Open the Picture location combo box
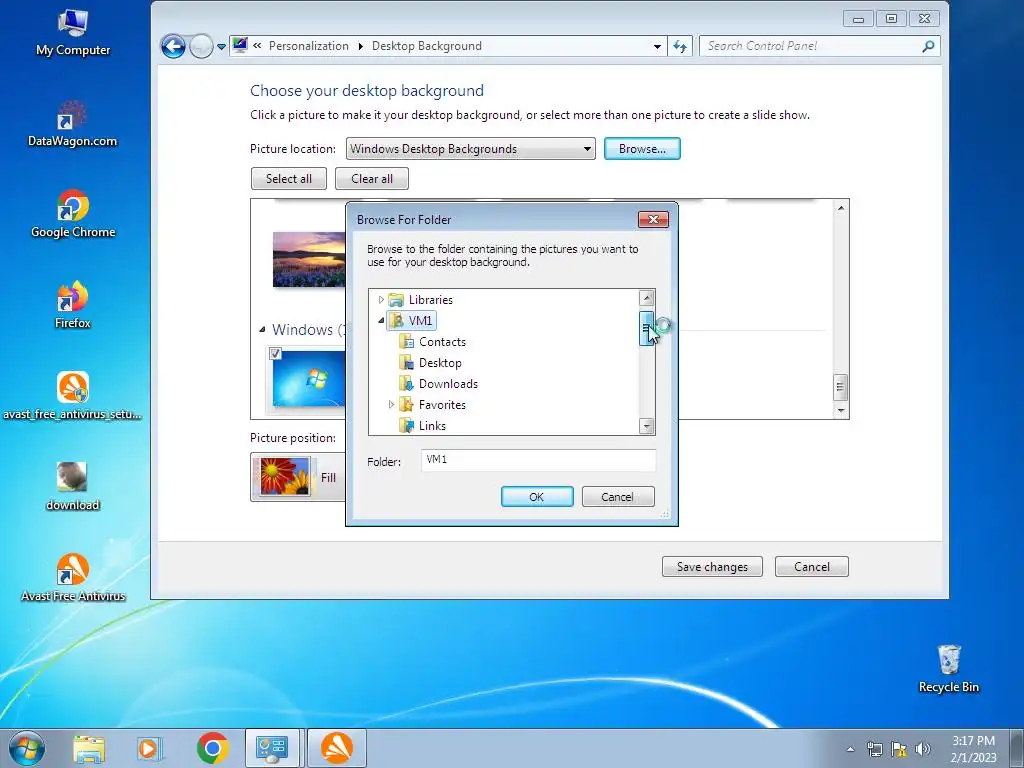 pos(470,149)
